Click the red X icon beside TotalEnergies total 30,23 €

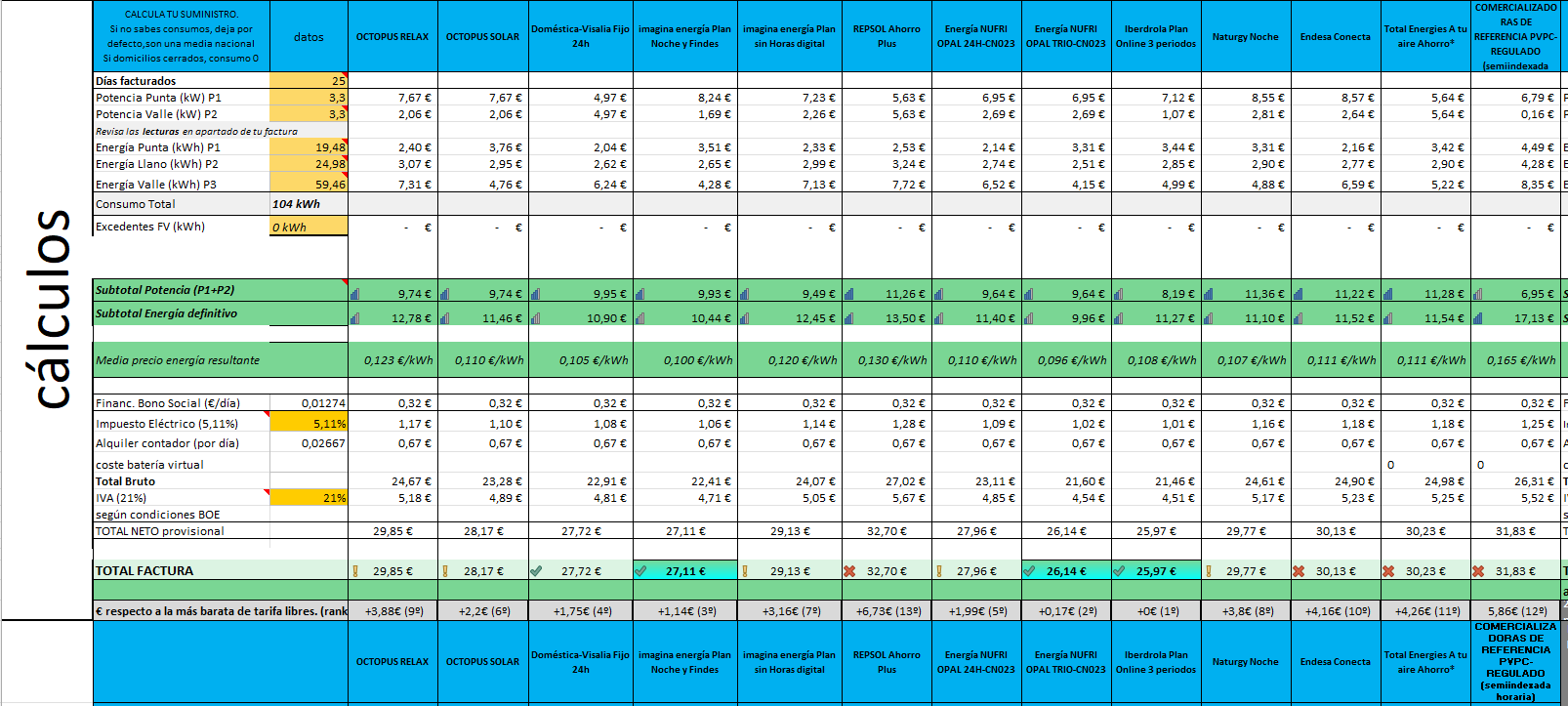[x=1388, y=571]
